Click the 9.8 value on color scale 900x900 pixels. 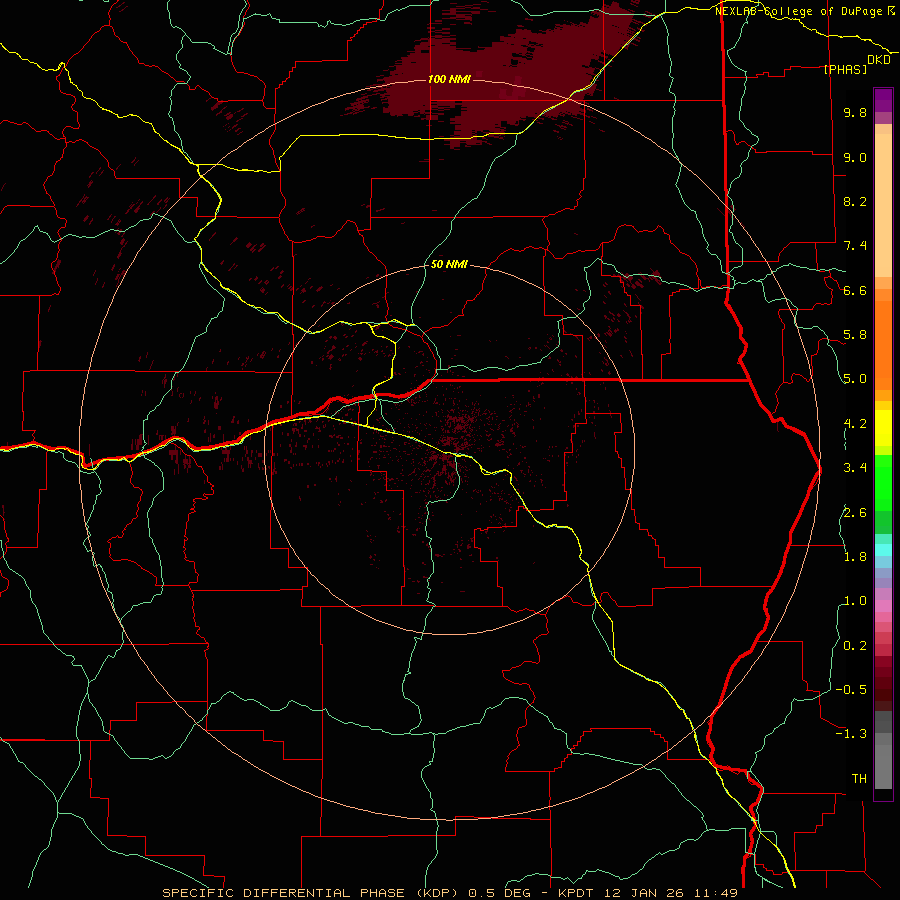(x=855, y=112)
